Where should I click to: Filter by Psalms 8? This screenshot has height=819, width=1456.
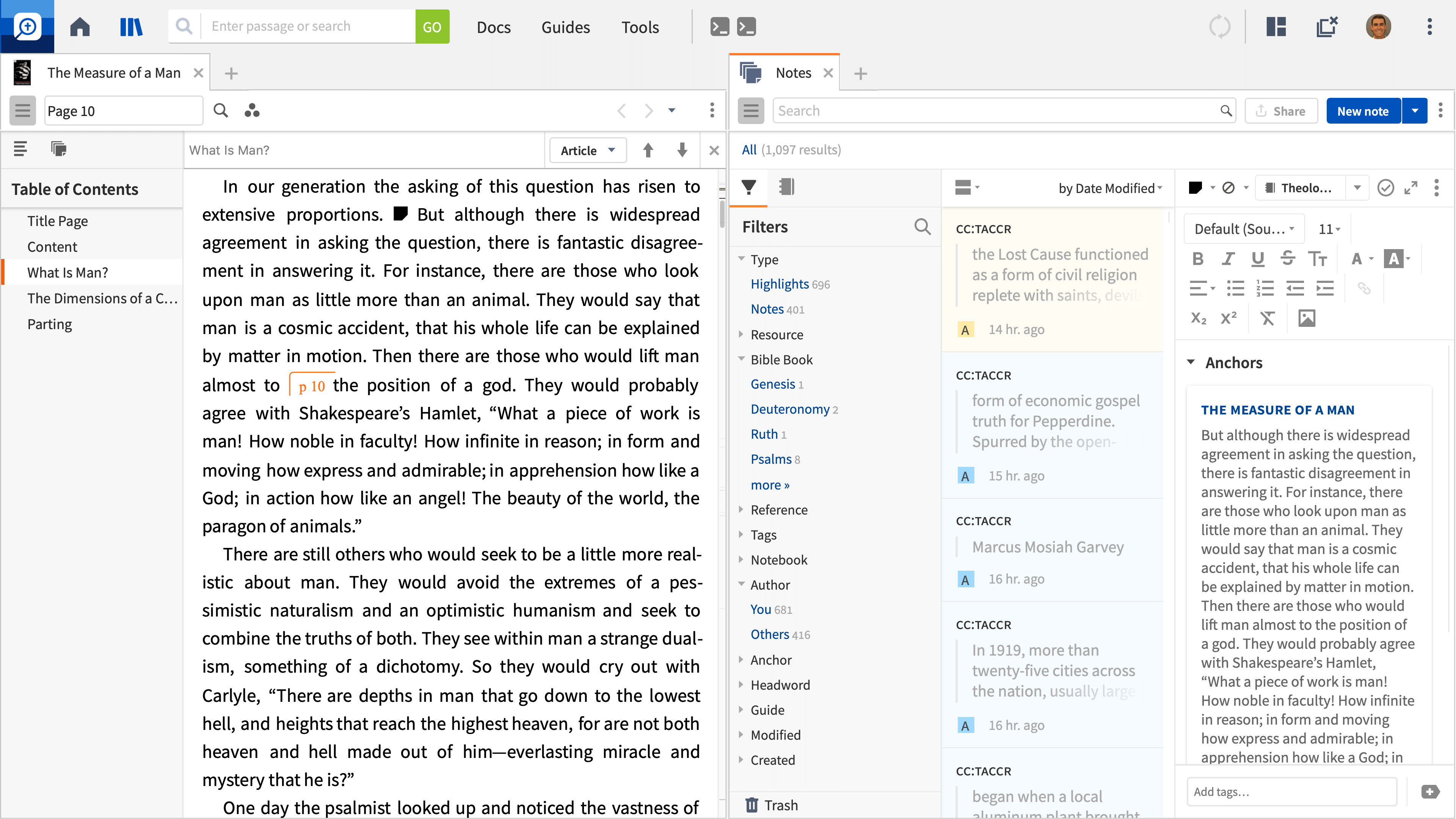pos(775,459)
